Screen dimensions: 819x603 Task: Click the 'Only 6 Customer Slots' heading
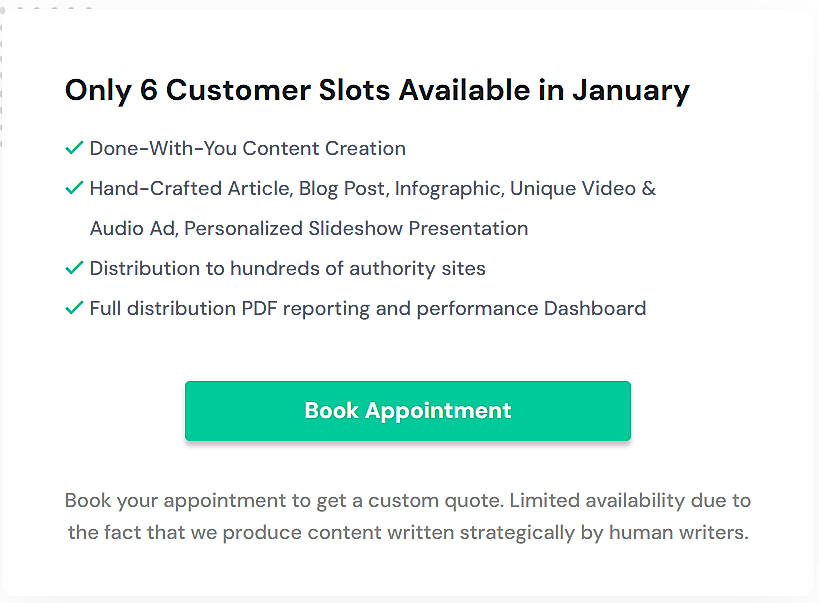tap(377, 90)
